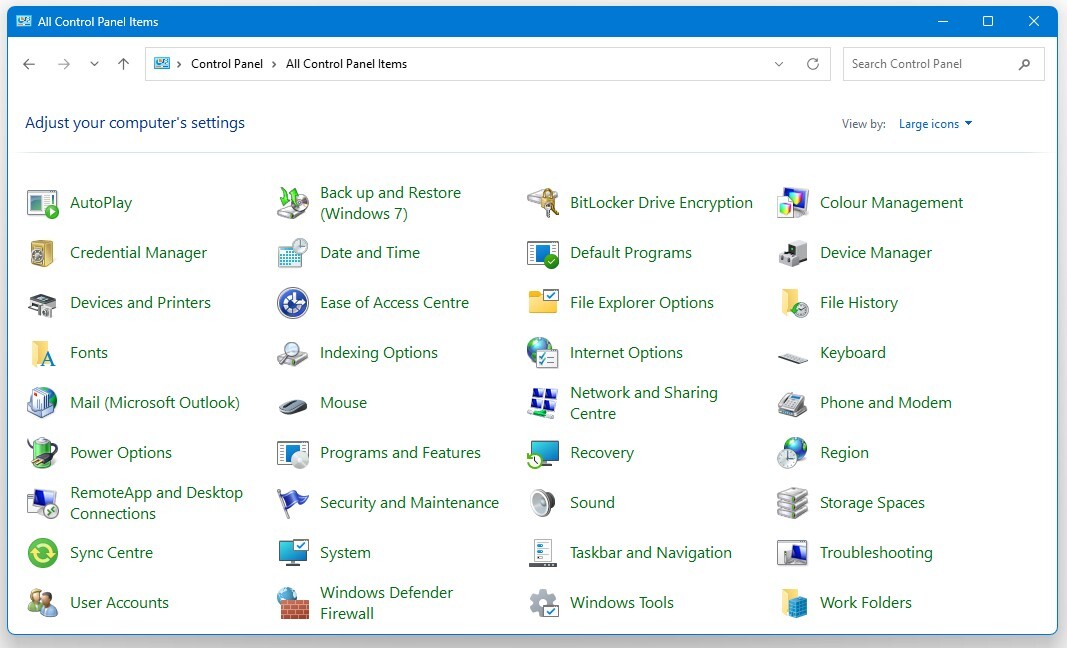
Task: Expand the address bar history dropdown
Action: point(779,63)
